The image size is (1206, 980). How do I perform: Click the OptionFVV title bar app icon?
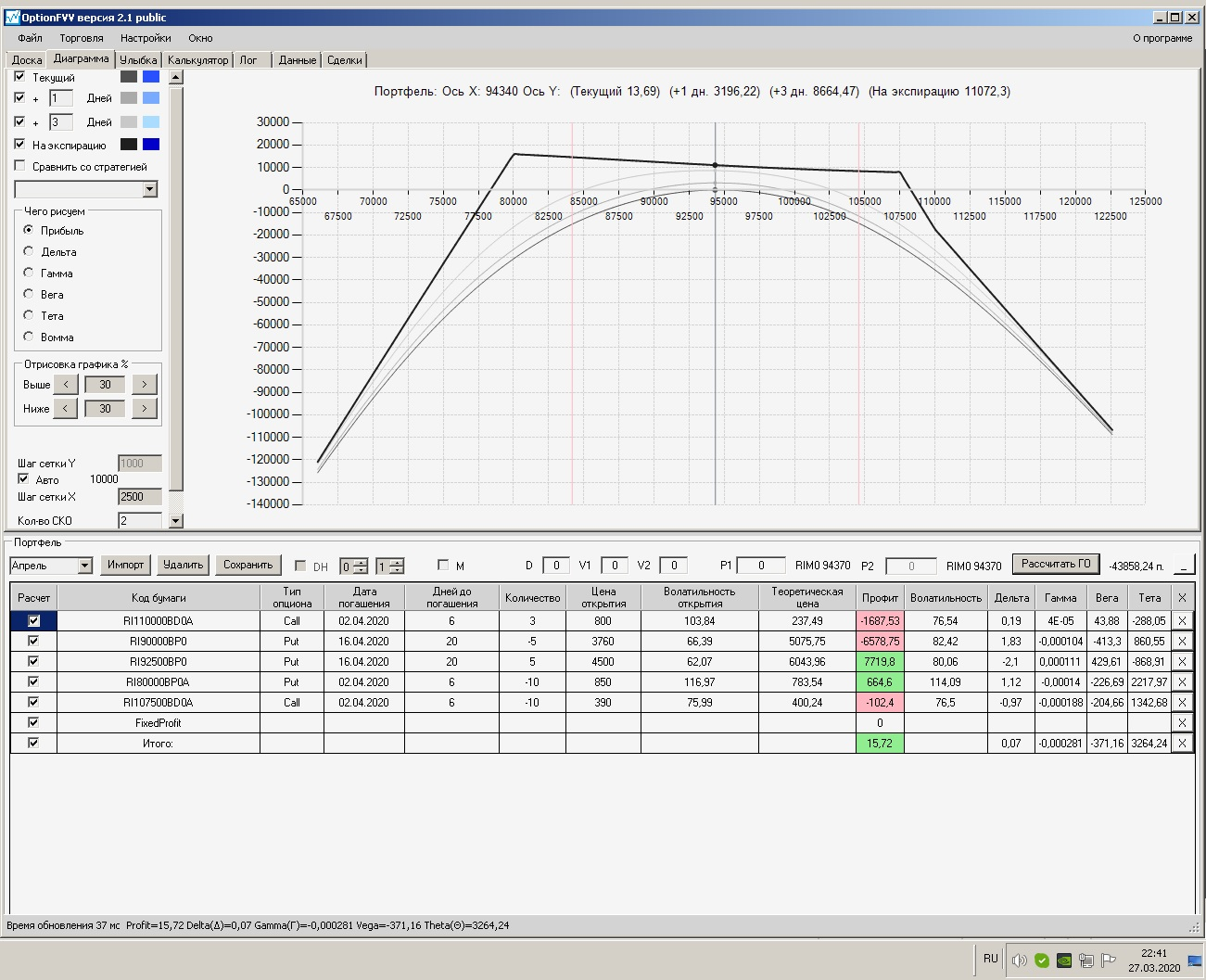[12, 17]
